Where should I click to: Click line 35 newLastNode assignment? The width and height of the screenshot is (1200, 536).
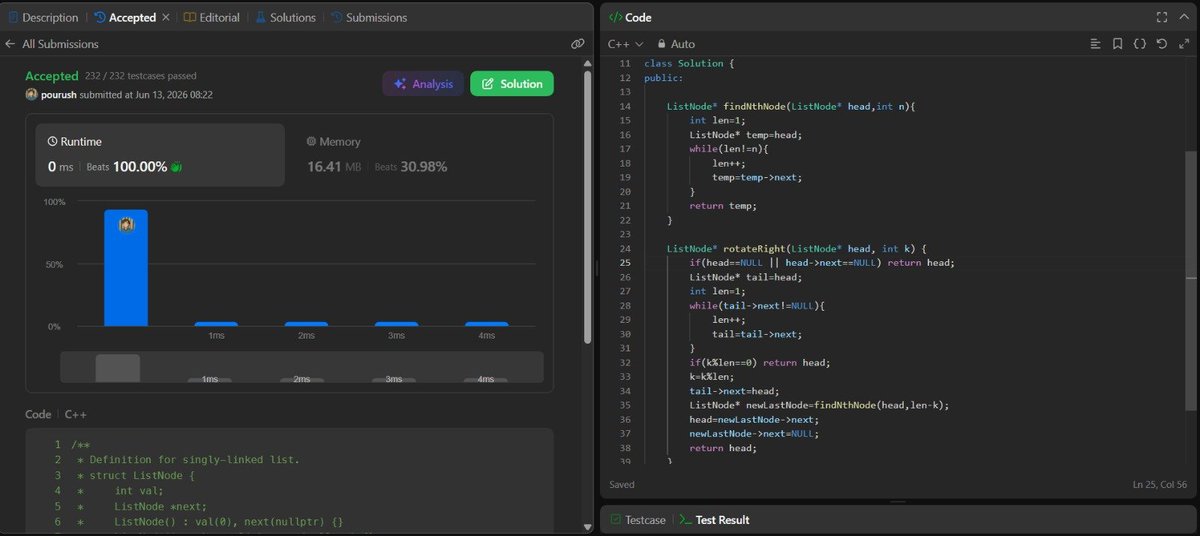point(819,405)
